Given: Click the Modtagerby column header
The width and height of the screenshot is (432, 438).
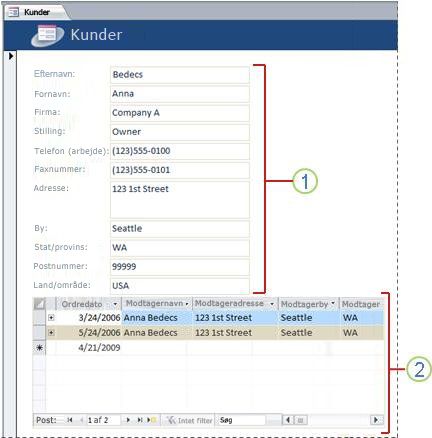Looking at the screenshot, I should [x=309, y=304].
